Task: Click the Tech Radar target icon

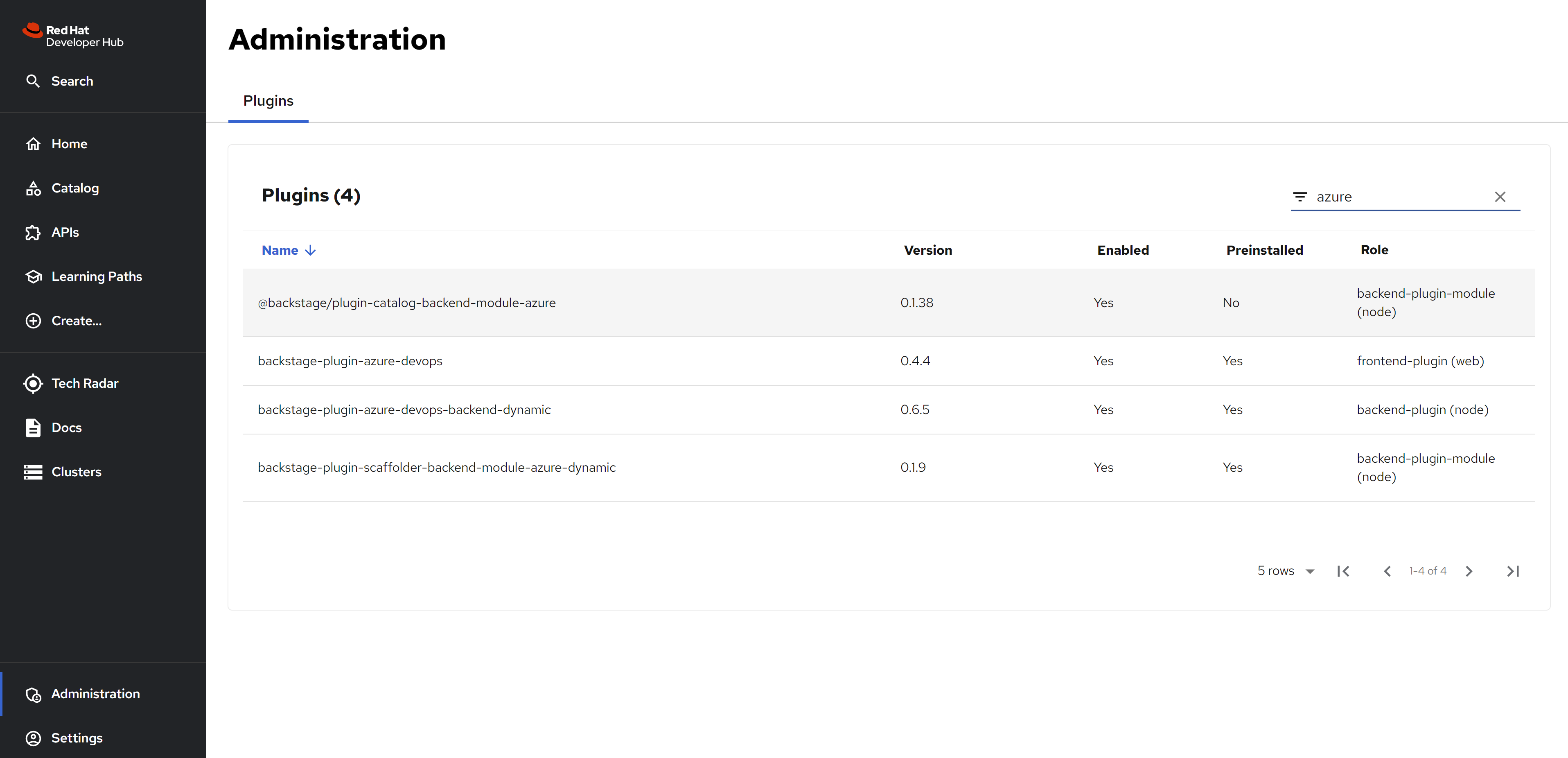Action: pos(33,383)
